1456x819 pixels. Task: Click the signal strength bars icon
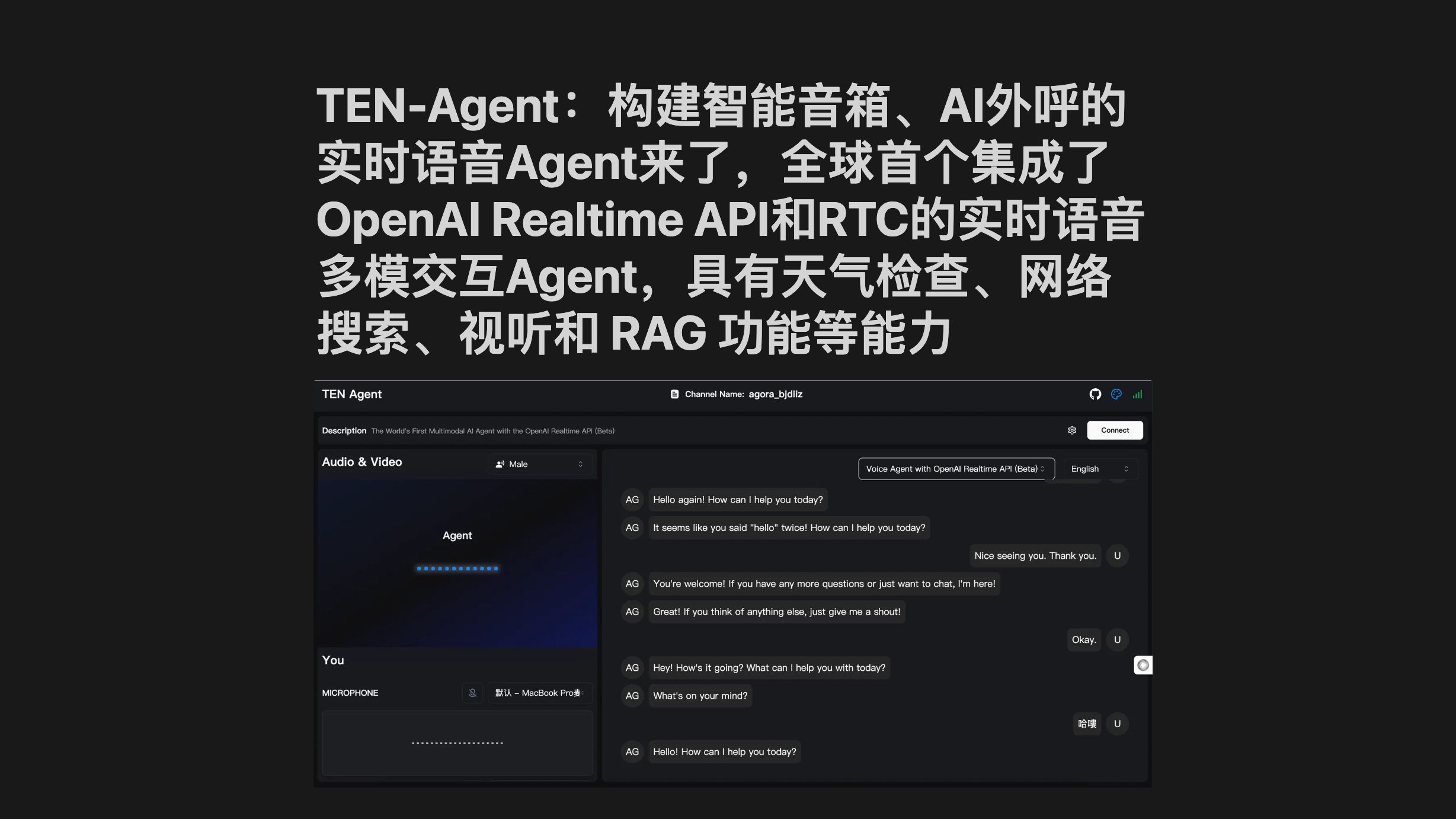tap(1138, 394)
